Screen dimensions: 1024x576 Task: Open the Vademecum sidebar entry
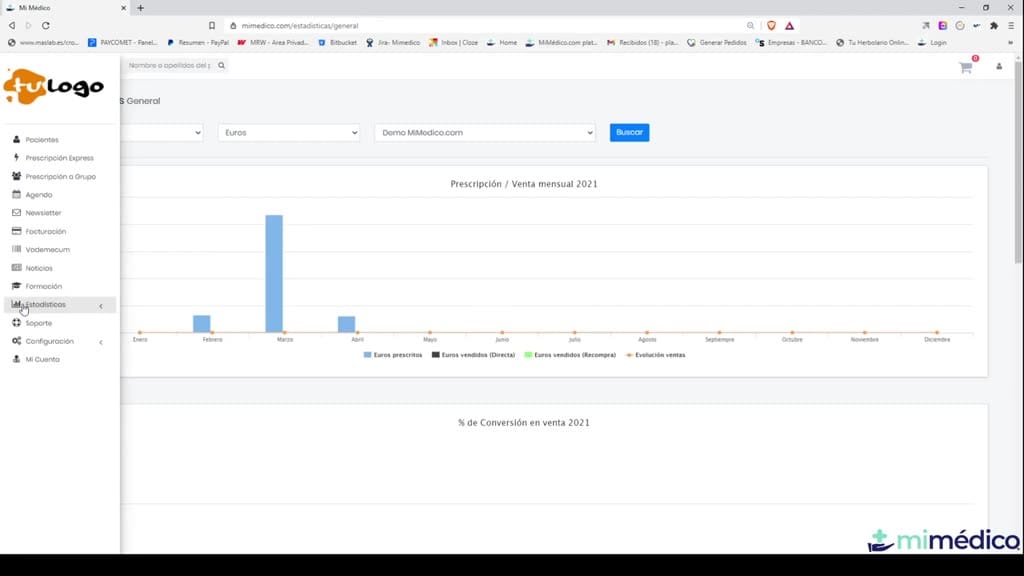tap(47, 249)
